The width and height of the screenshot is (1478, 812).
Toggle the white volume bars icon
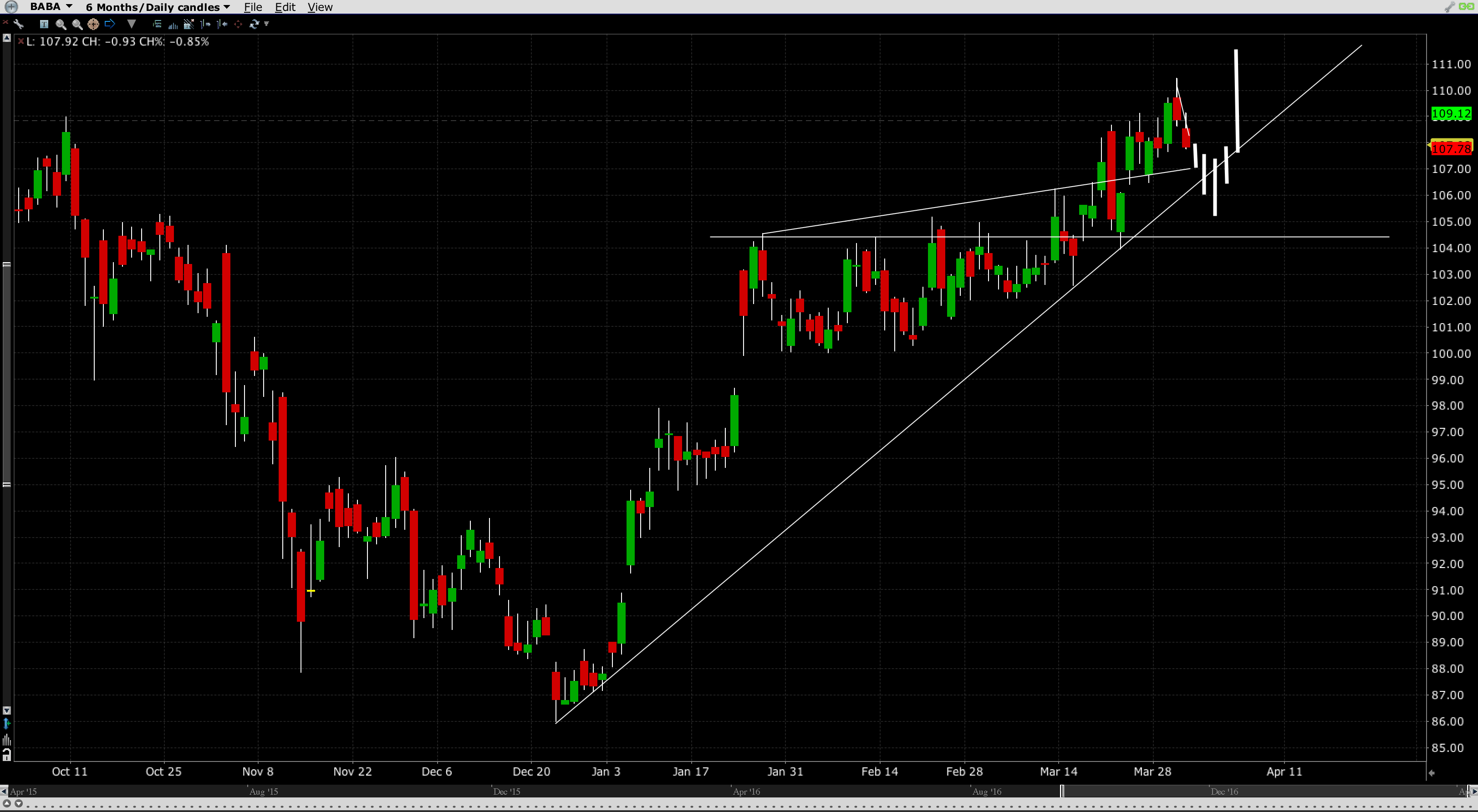pos(6,740)
